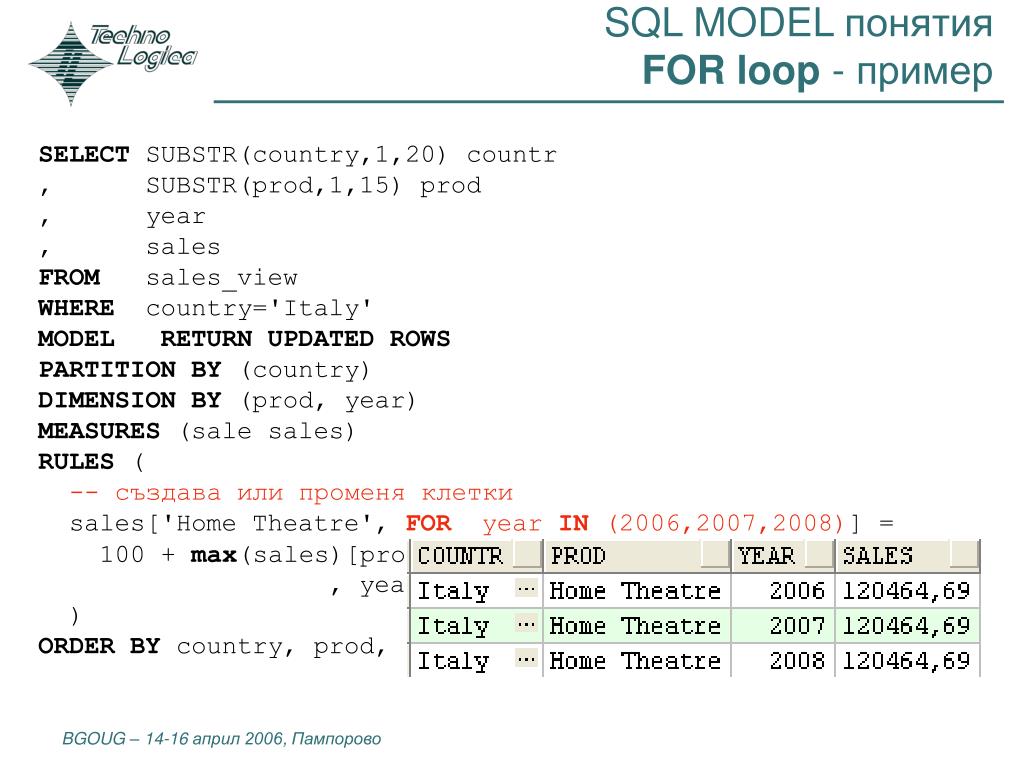Click 'SUBSTR(country,1,20)' expression
The width and height of the screenshot is (1024, 768).
click(x=296, y=155)
